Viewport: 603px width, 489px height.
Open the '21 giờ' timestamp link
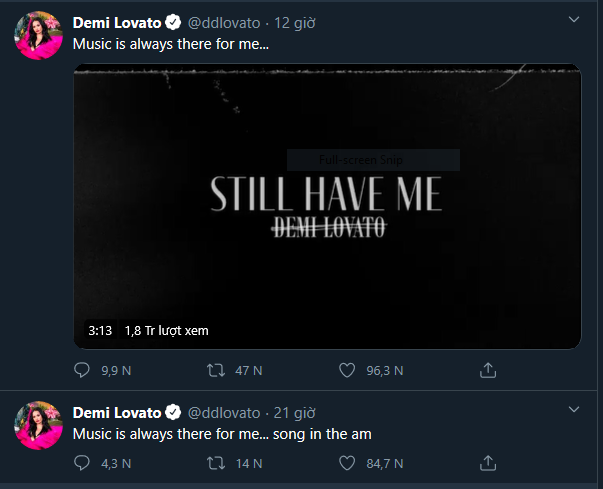[296, 412]
